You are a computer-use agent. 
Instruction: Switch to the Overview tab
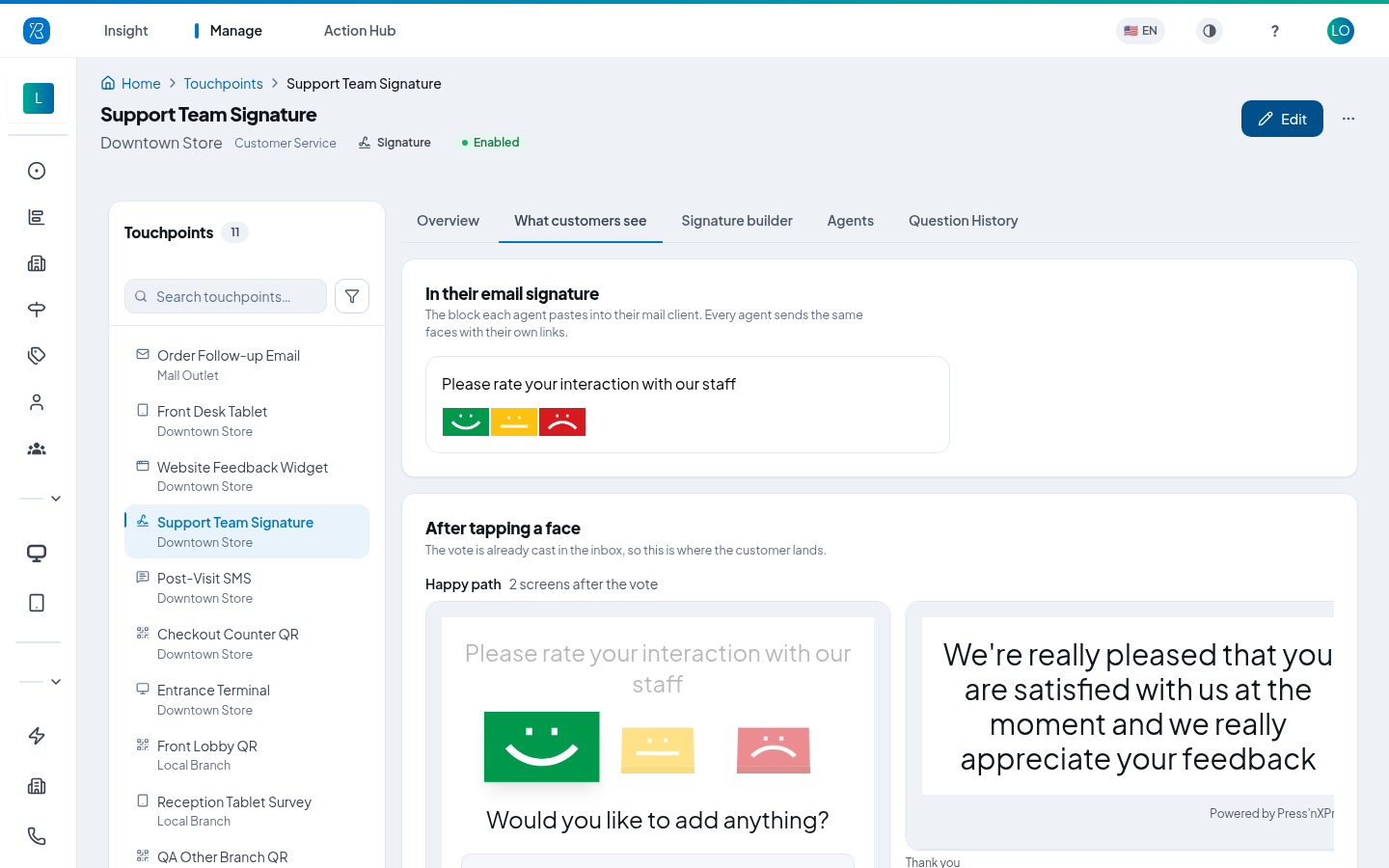pyautogui.click(x=448, y=221)
